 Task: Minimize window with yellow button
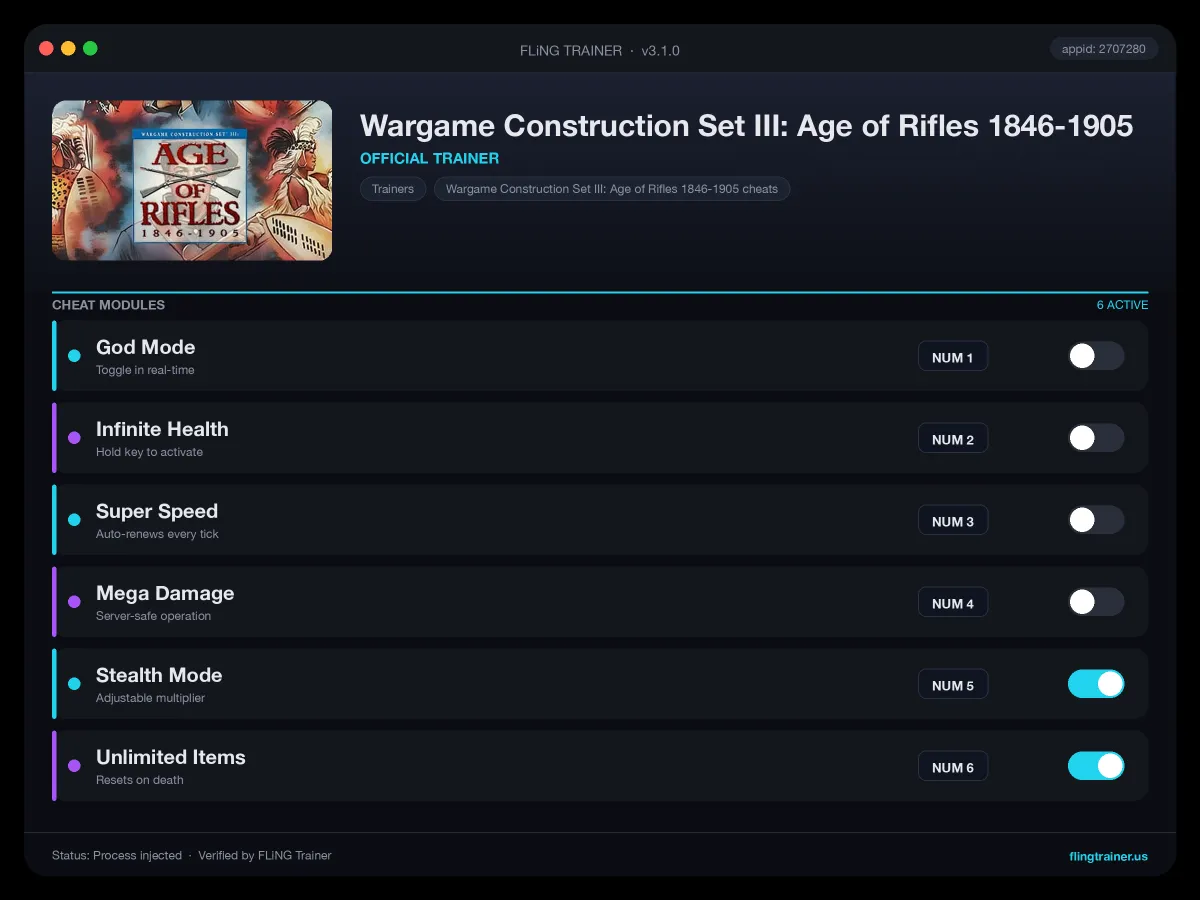tap(68, 48)
